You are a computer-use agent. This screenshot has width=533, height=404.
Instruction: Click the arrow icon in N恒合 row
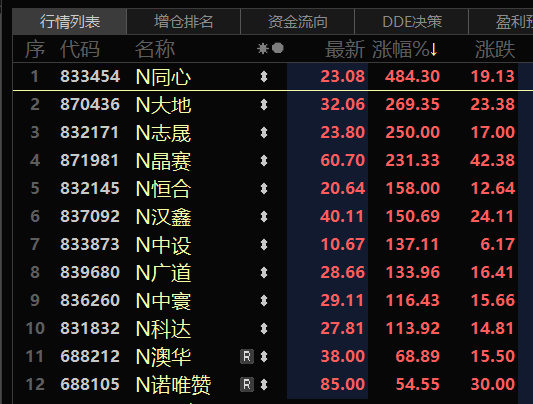264,188
